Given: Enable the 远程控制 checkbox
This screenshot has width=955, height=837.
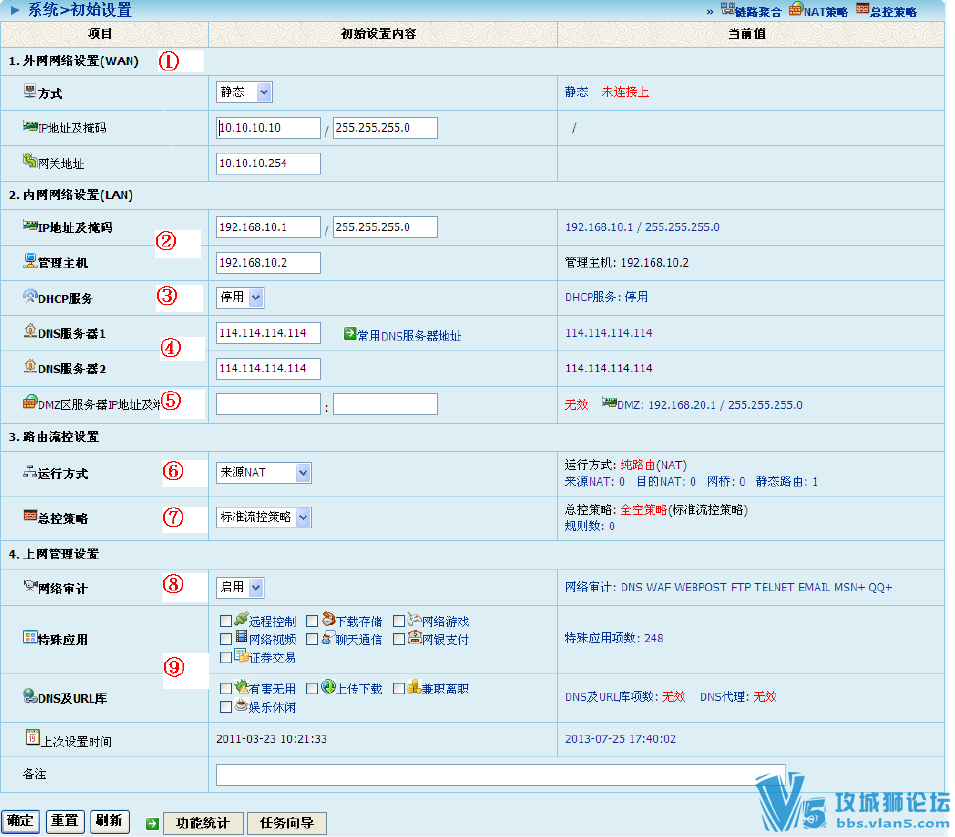Looking at the screenshot, I should point(226,621).
